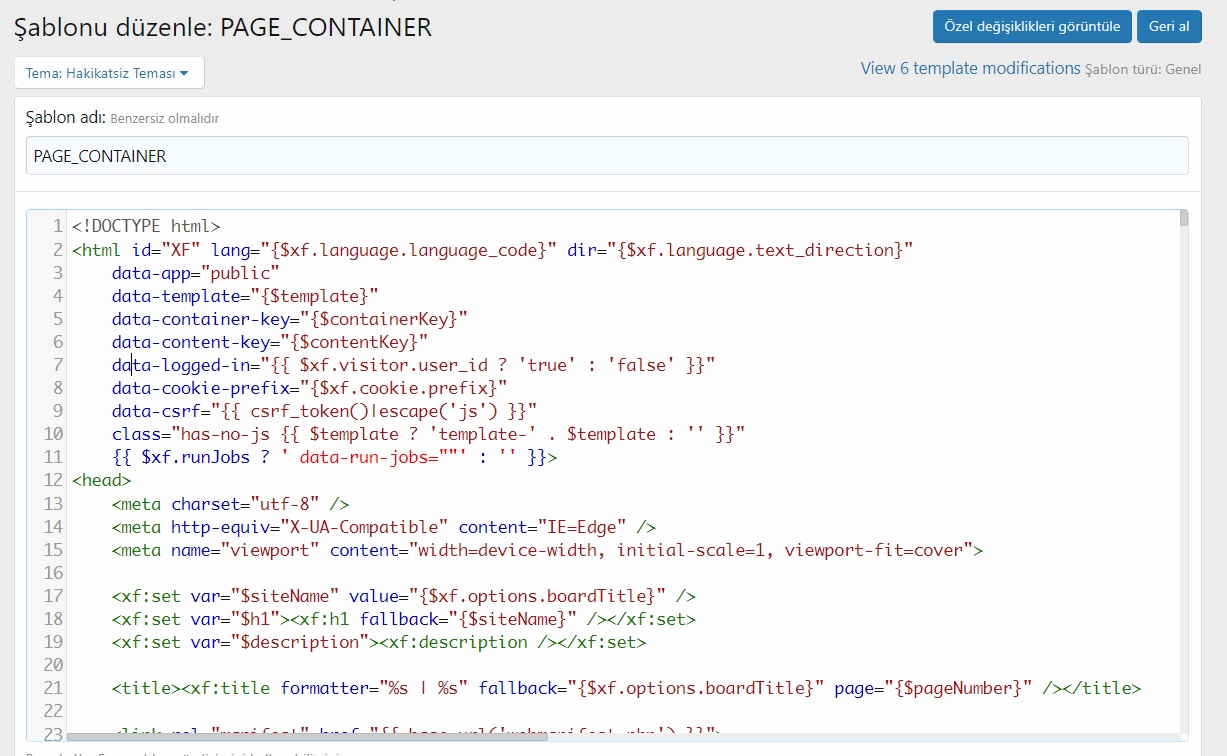1227x756 pixels.
Task: Click the Şablon türü: Genel label
Action: (x=1143, y=70)
